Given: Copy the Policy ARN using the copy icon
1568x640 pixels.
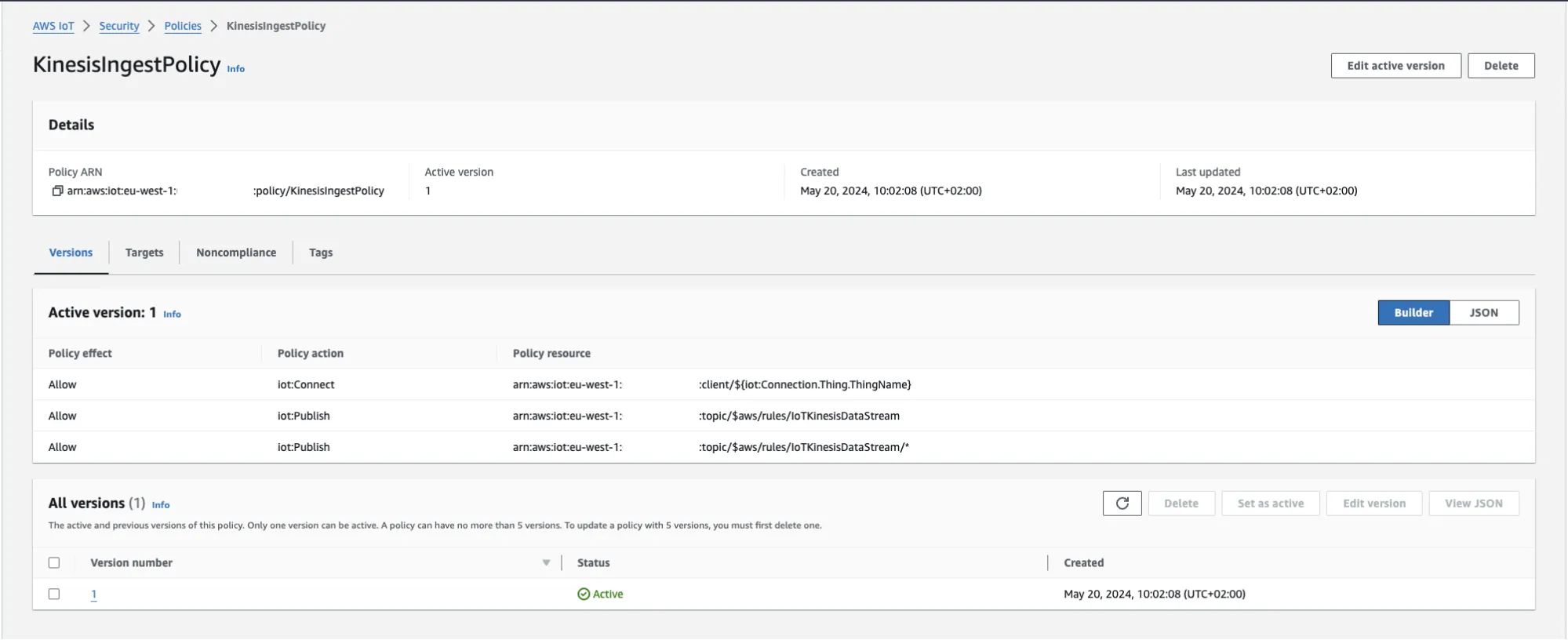Looking at the screenshot, I should pos(57,191).
